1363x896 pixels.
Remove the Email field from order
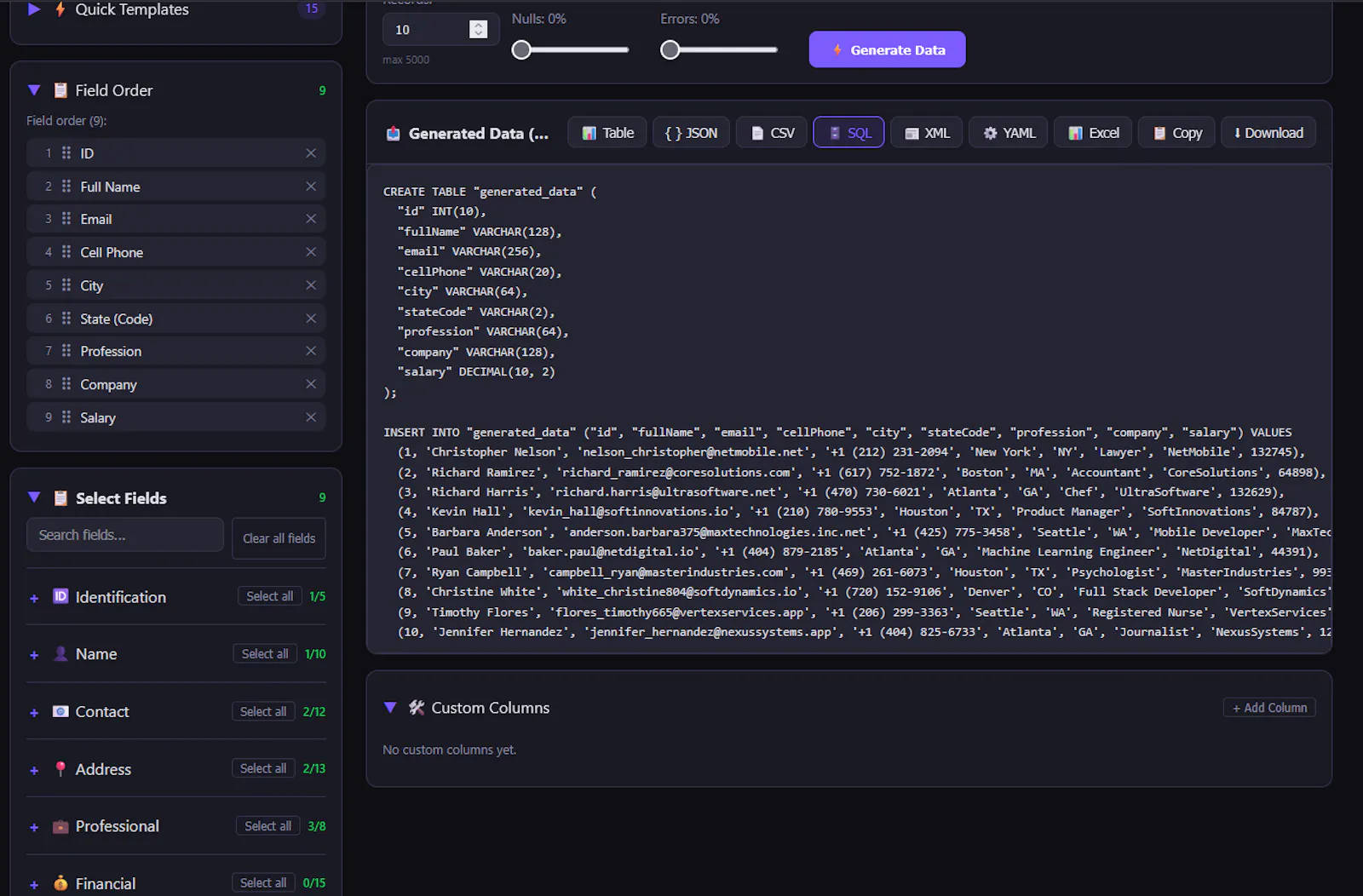pyautogui.click(x=311, y=219)
